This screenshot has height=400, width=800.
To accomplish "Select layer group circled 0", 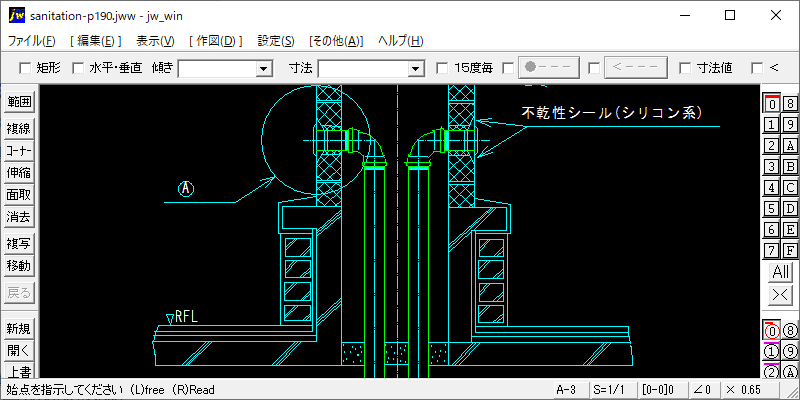I will (x=772, y=331).
